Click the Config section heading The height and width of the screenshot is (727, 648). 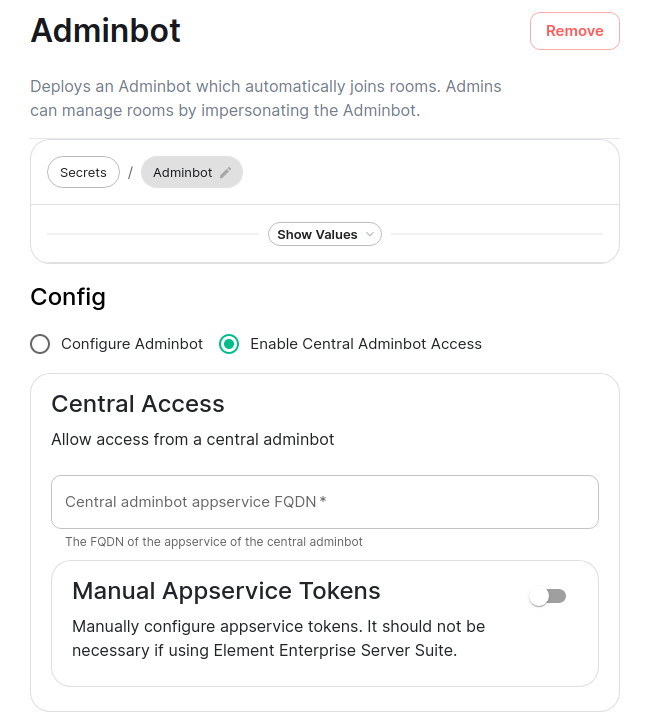68,297
